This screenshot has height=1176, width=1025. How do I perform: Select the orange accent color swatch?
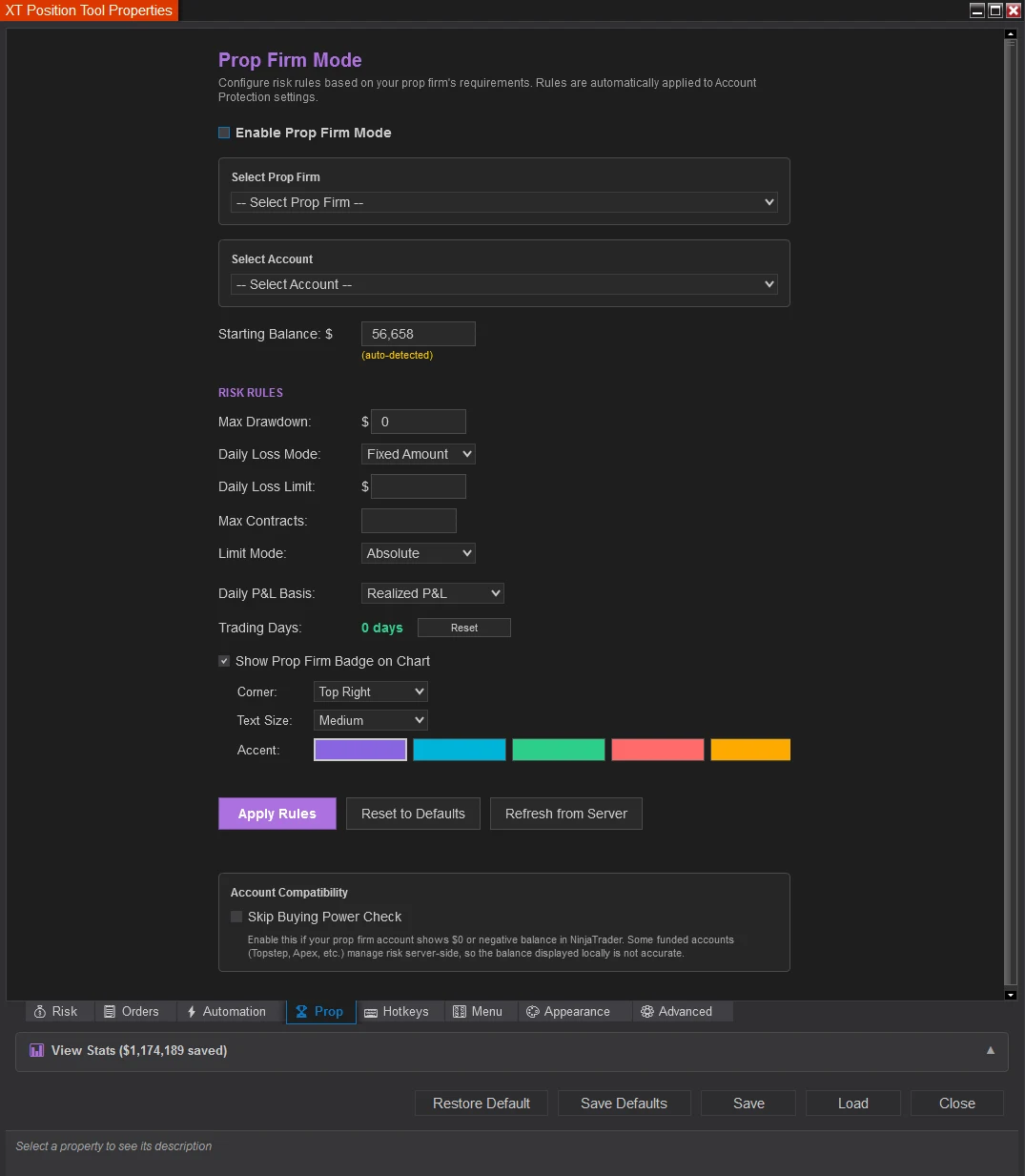click(x=749, y=750)
